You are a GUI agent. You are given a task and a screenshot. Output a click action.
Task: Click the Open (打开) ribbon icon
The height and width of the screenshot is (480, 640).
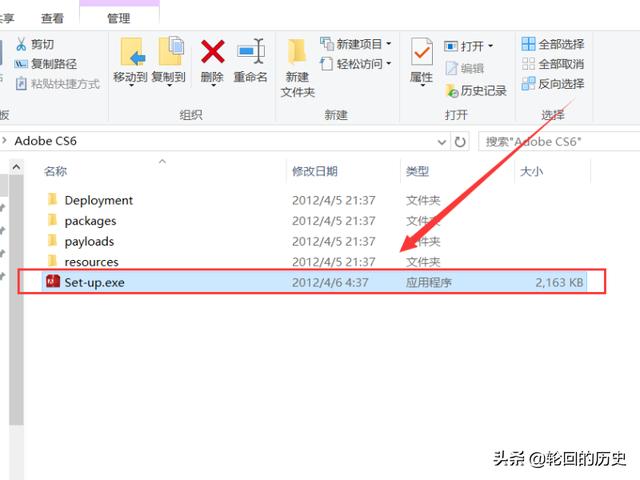[451, 46]
